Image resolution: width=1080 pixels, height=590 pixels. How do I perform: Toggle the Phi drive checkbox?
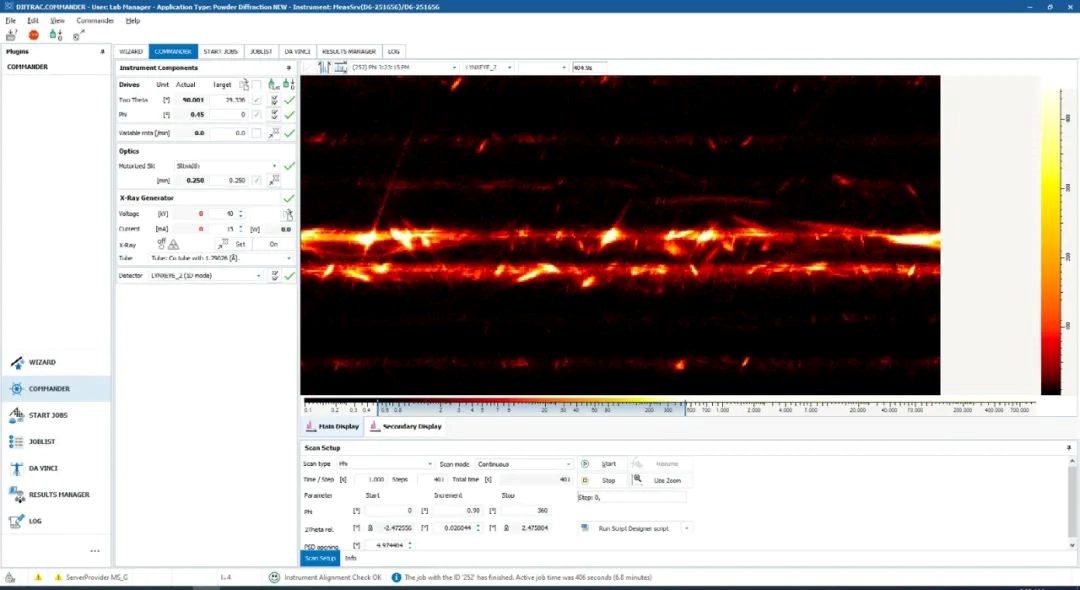coord(257,115)
